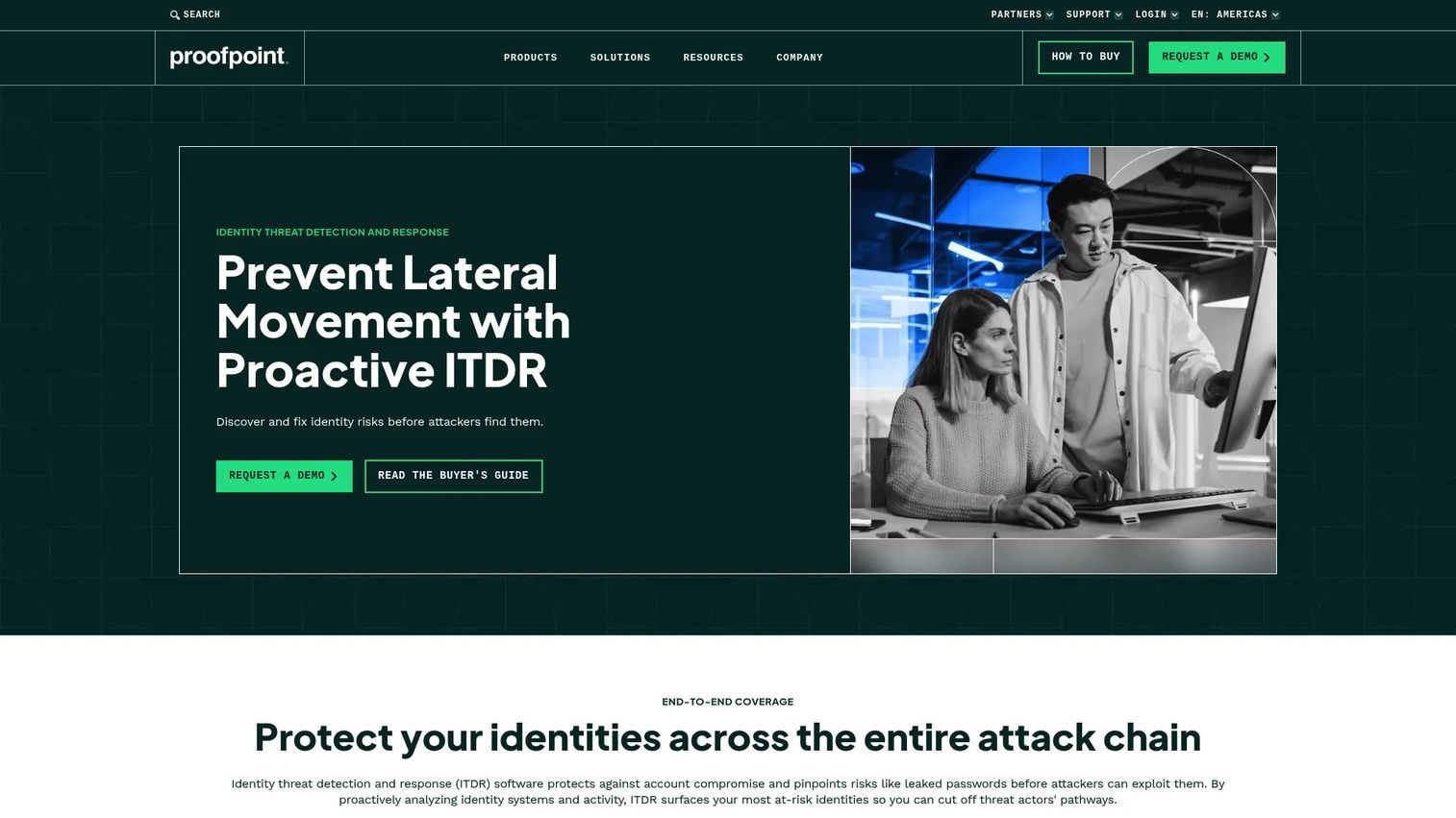
Task: Click the hero photo of two coworkers
Action: coord(1064,359)
